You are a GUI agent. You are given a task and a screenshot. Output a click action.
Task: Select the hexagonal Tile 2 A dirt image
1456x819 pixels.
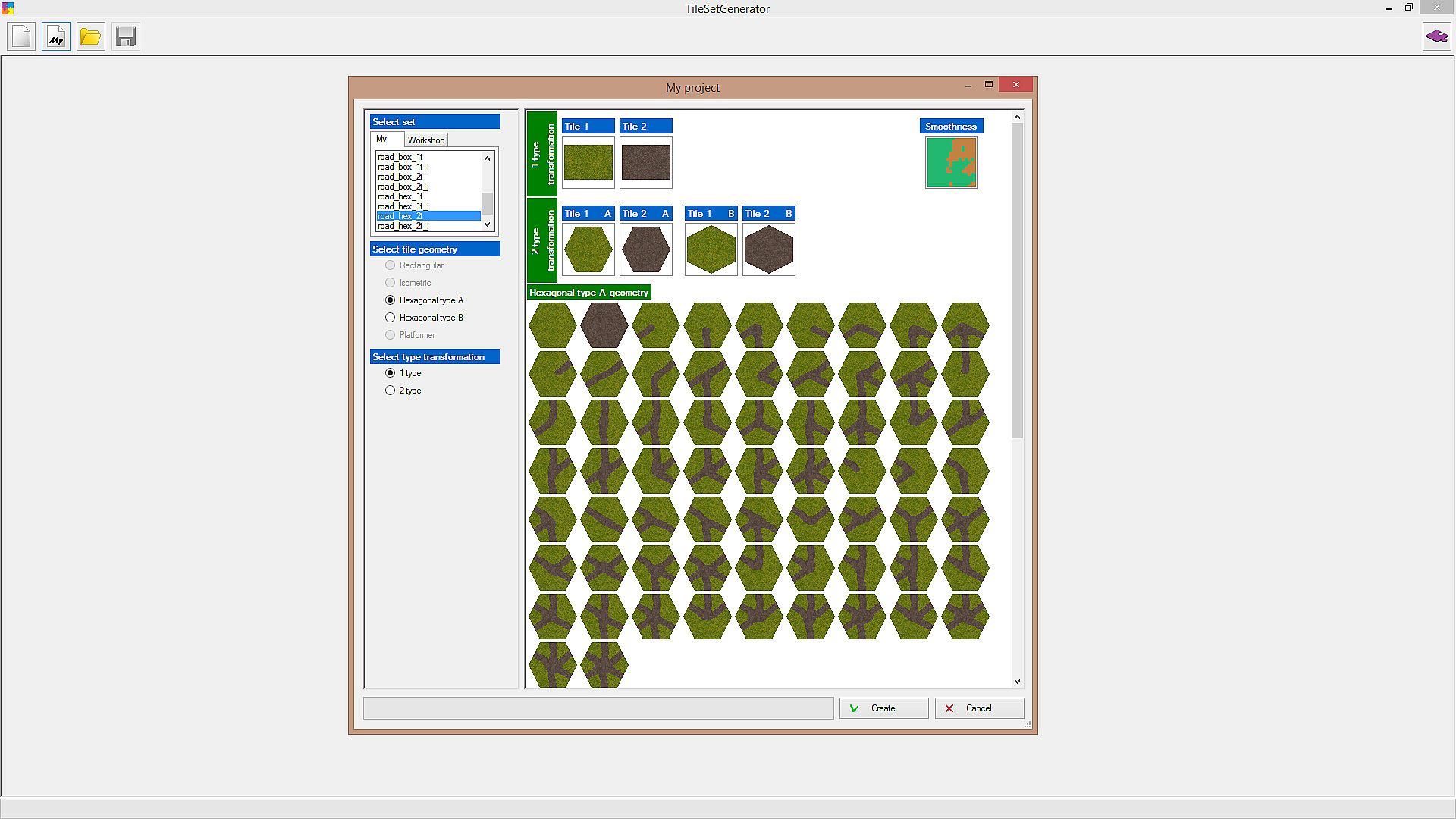(645, 249)
